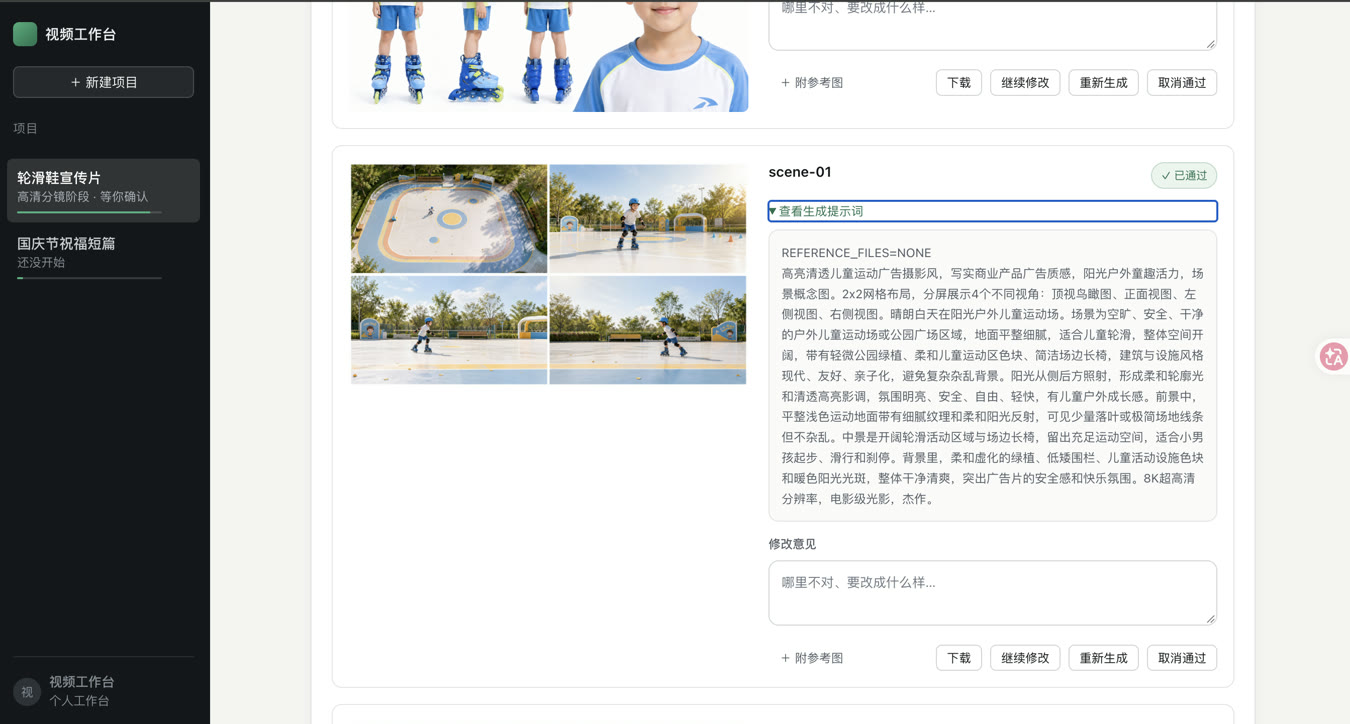Click the 视频工作台 app title
Image resolution: width=1350 pixels, height=724 pixels.
[81, 34]
